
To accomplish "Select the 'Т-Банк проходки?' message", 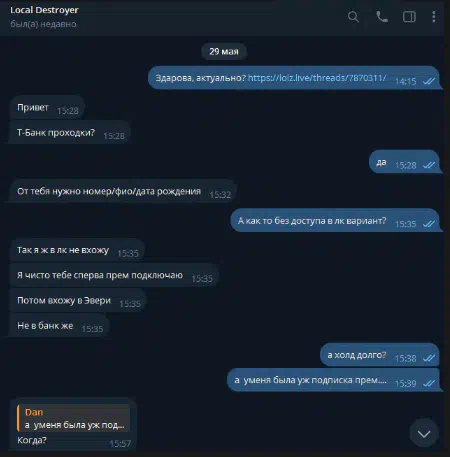I will 69,133.
